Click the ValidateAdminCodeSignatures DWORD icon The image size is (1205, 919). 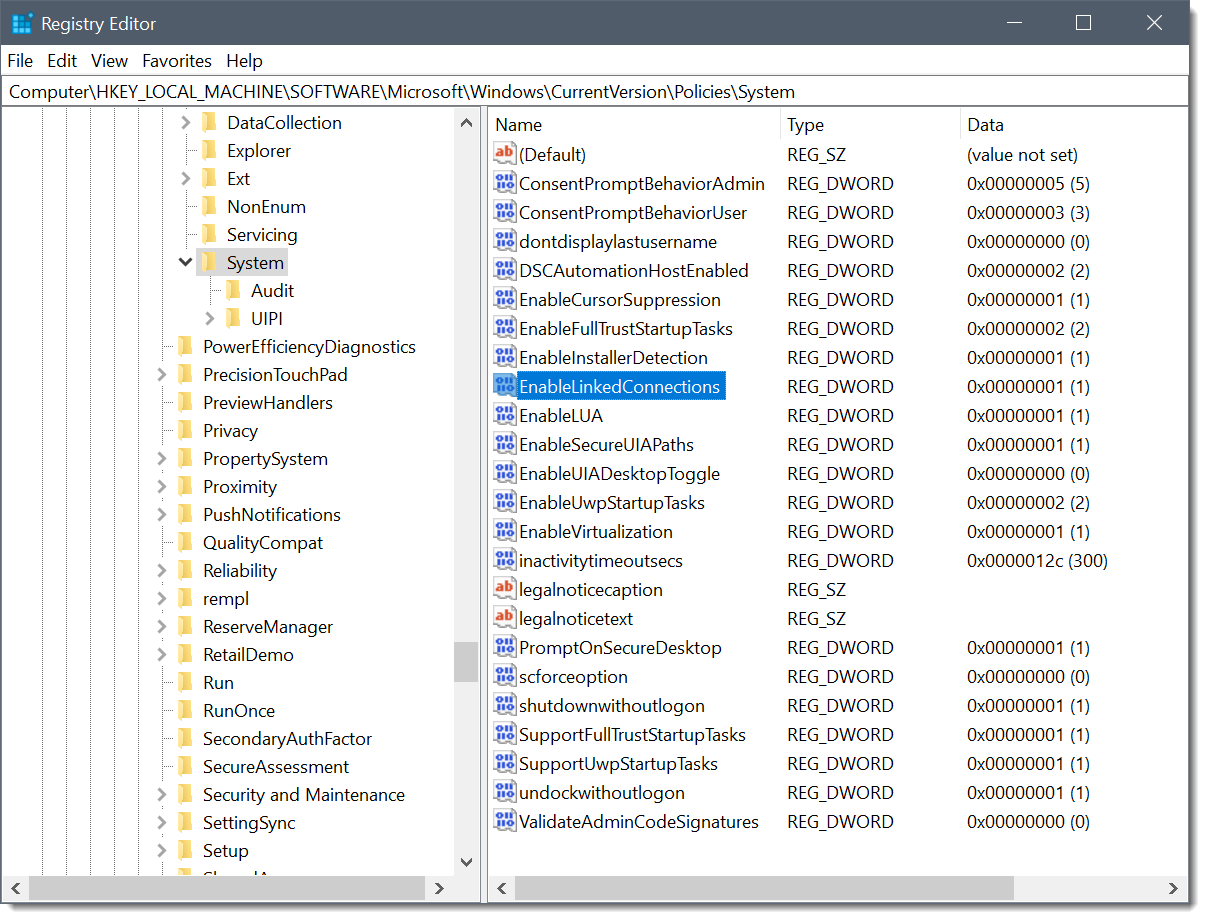tap(504, 821)
